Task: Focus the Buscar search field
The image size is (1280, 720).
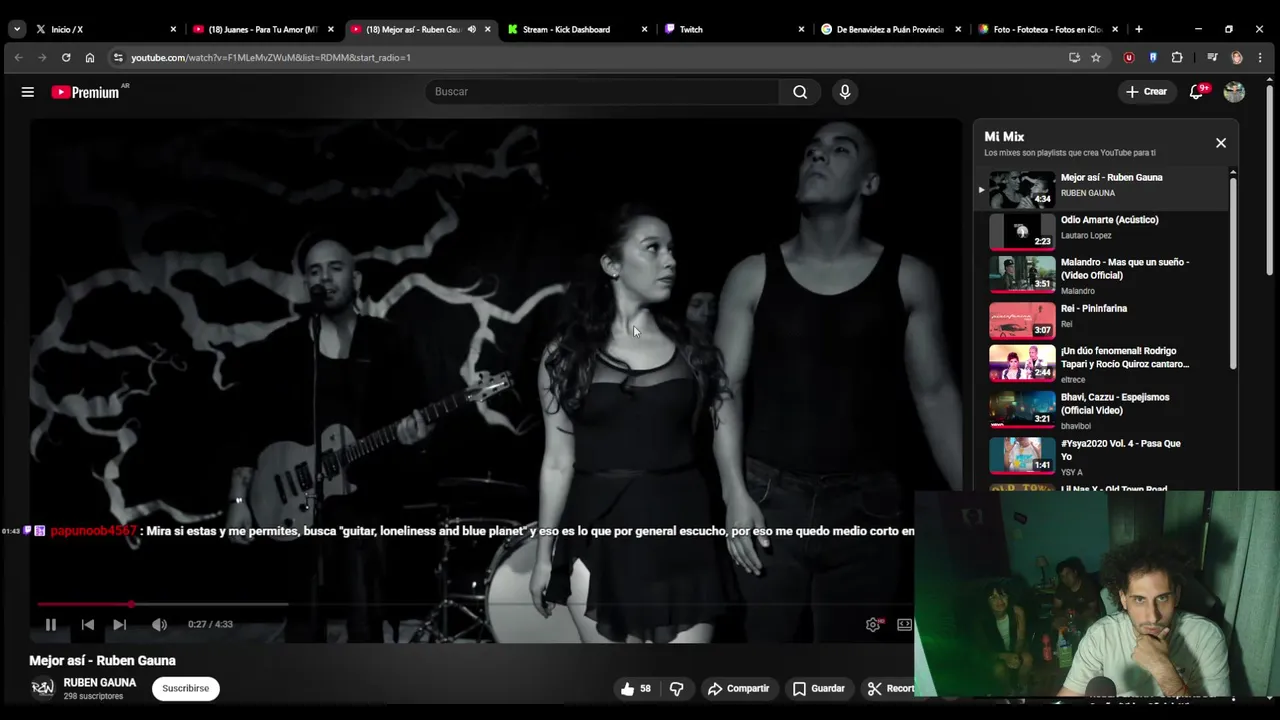Action: pos(602,92)
